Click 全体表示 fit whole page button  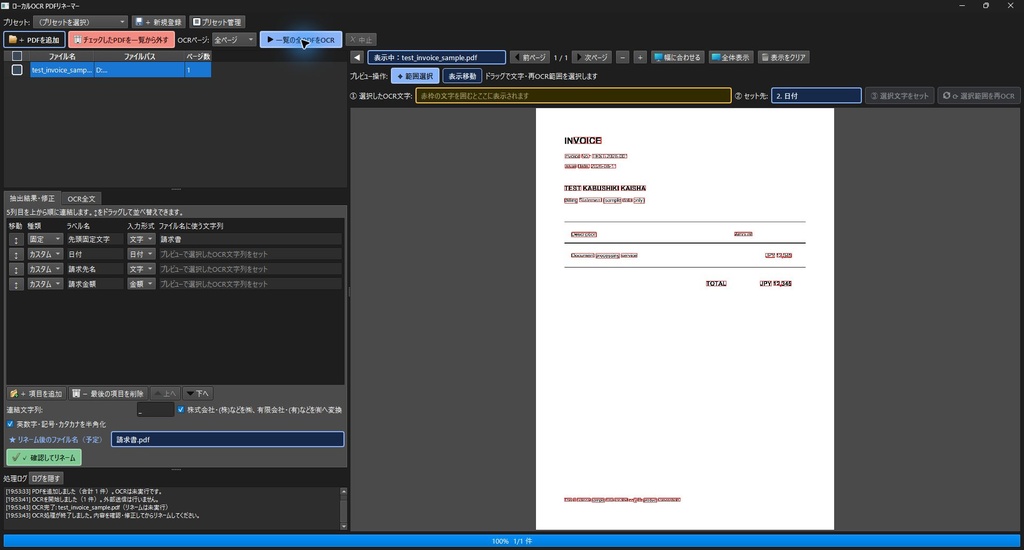coord(731,57)
